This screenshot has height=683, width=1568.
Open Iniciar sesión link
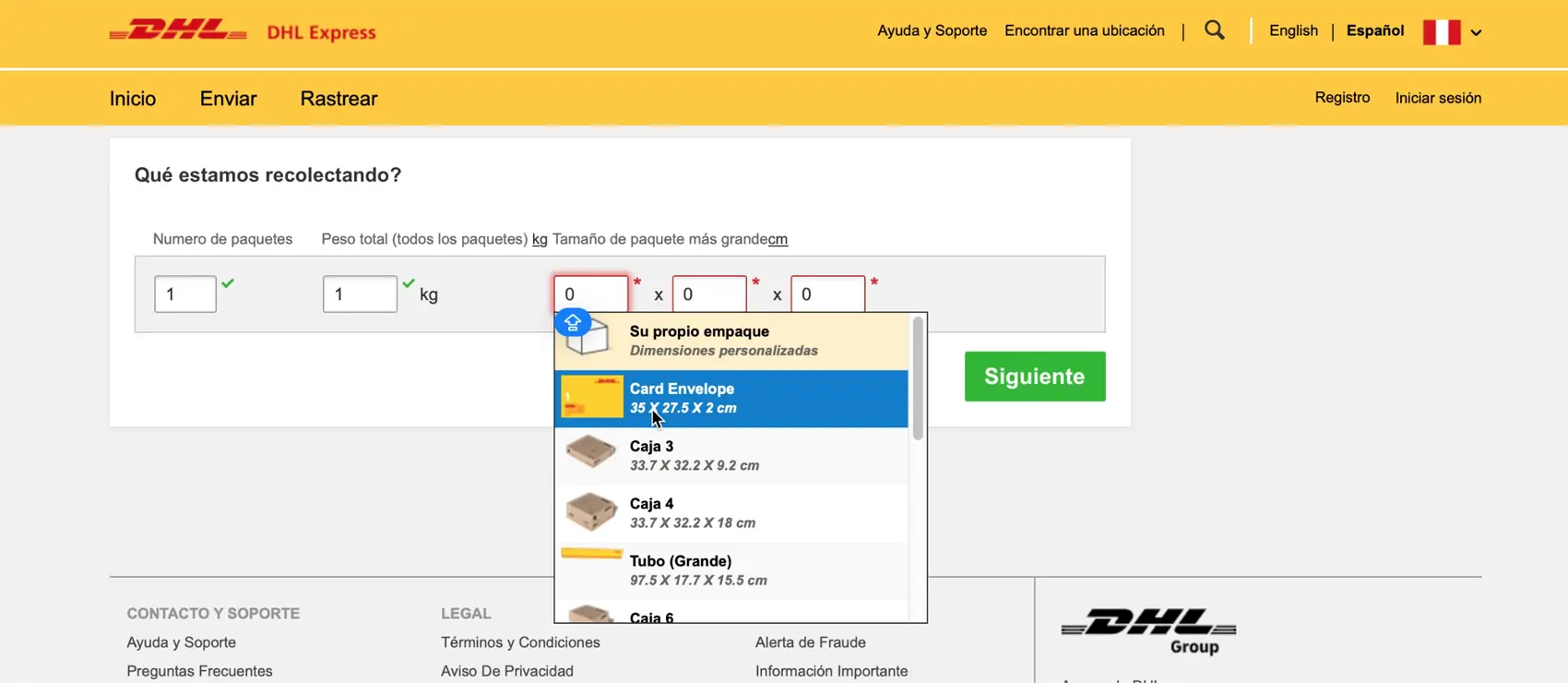(x=1438, y=98)
